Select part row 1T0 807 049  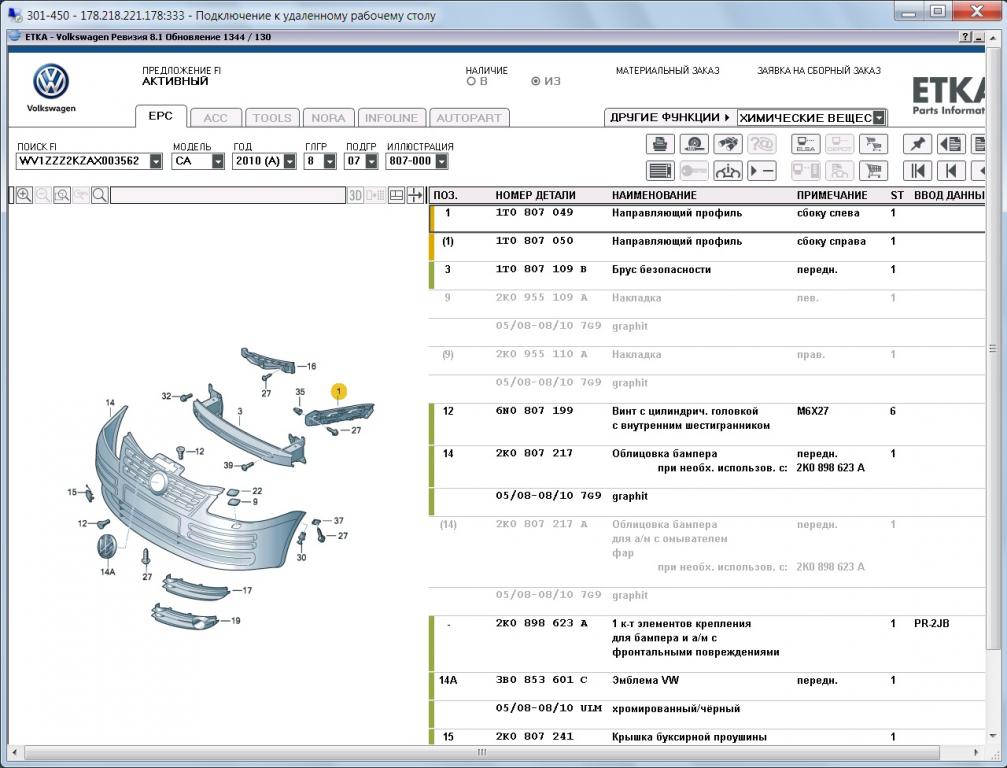tap(706, 218)
